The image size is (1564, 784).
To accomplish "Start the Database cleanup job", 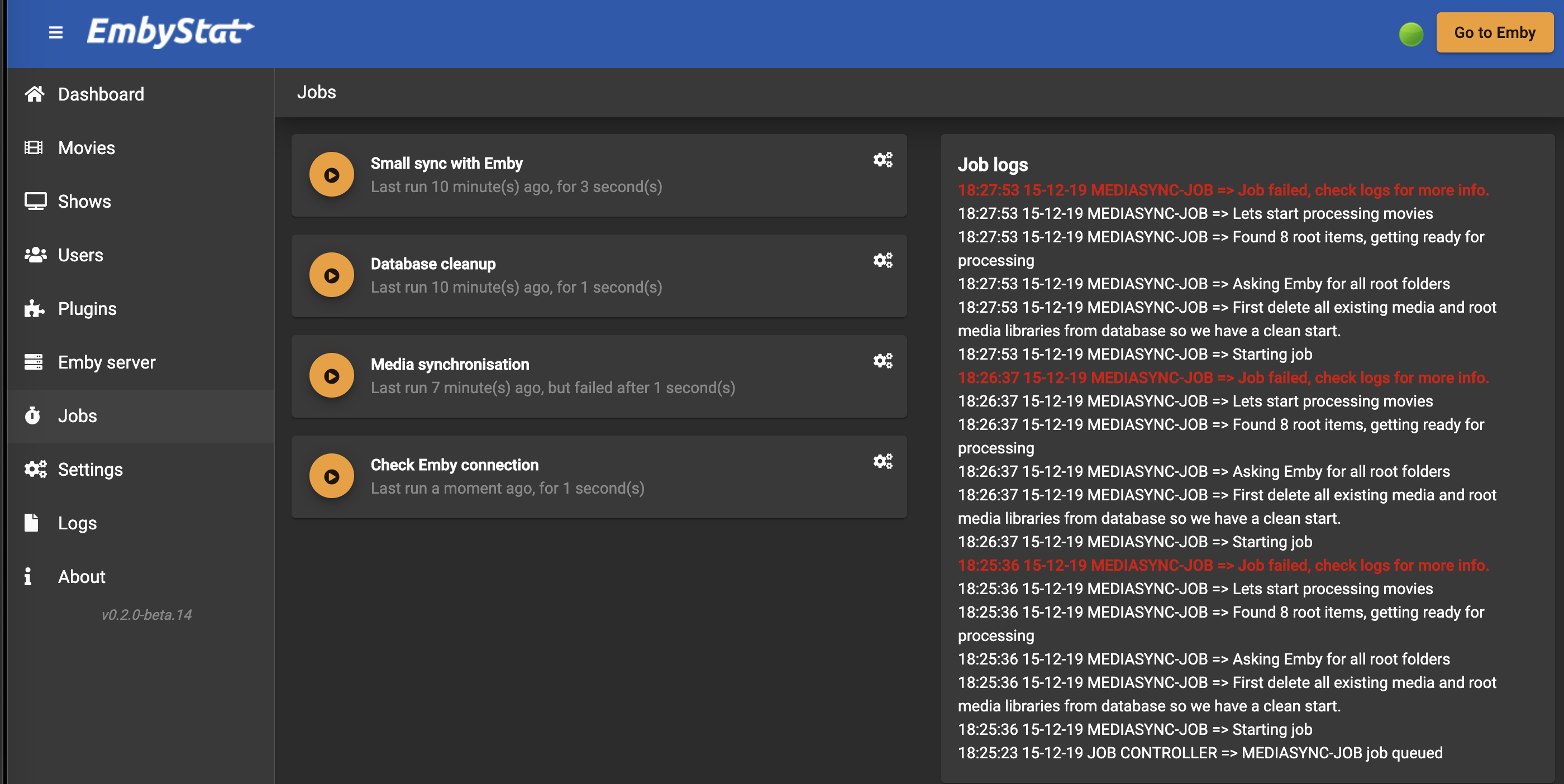I will 331,274.
